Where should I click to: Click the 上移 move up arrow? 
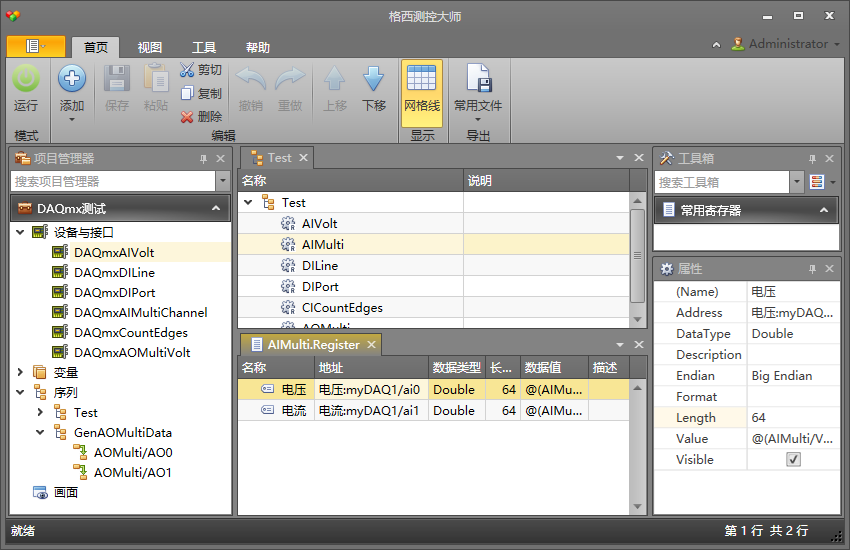point(334,79)
